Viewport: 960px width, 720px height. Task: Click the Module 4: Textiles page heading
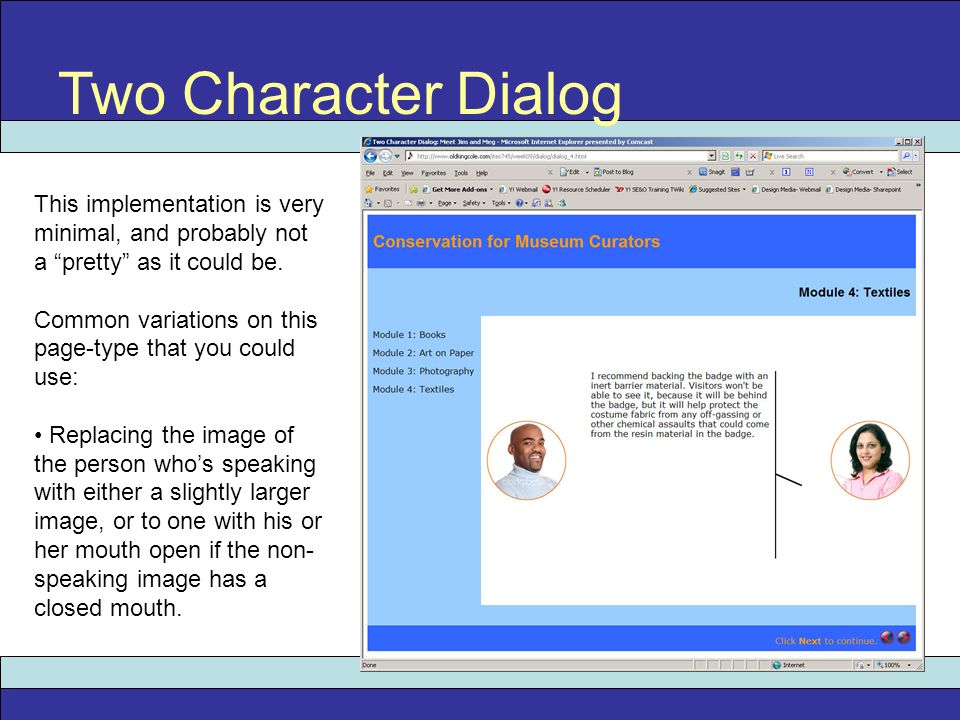click(854, 293)
